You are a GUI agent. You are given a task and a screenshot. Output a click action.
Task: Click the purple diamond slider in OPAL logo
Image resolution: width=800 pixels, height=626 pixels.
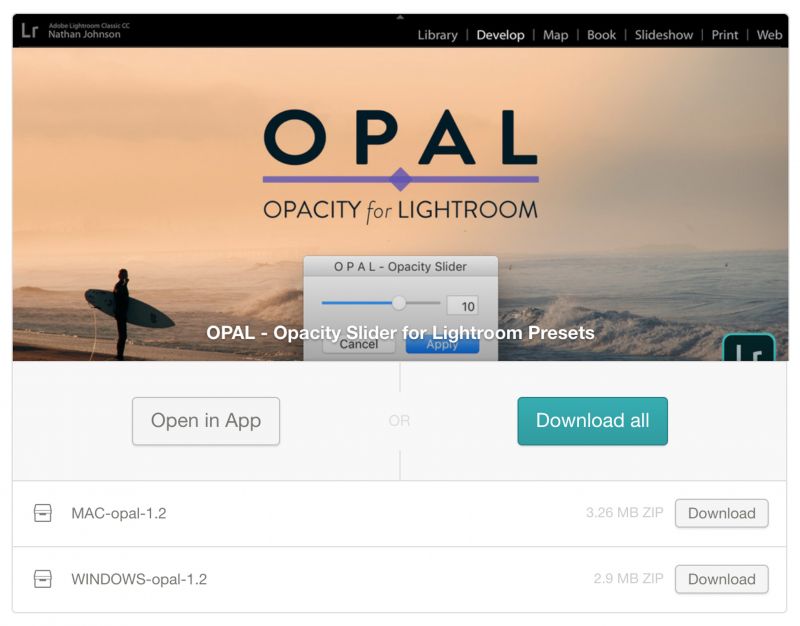401,179
